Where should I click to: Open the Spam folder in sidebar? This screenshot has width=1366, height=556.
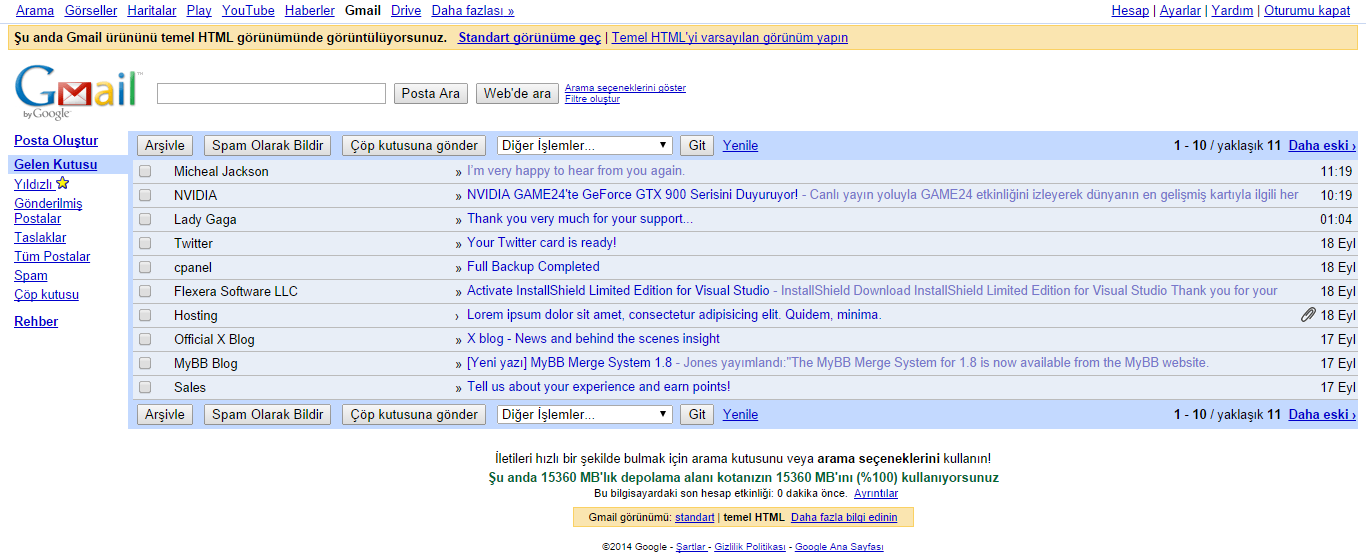31,275
